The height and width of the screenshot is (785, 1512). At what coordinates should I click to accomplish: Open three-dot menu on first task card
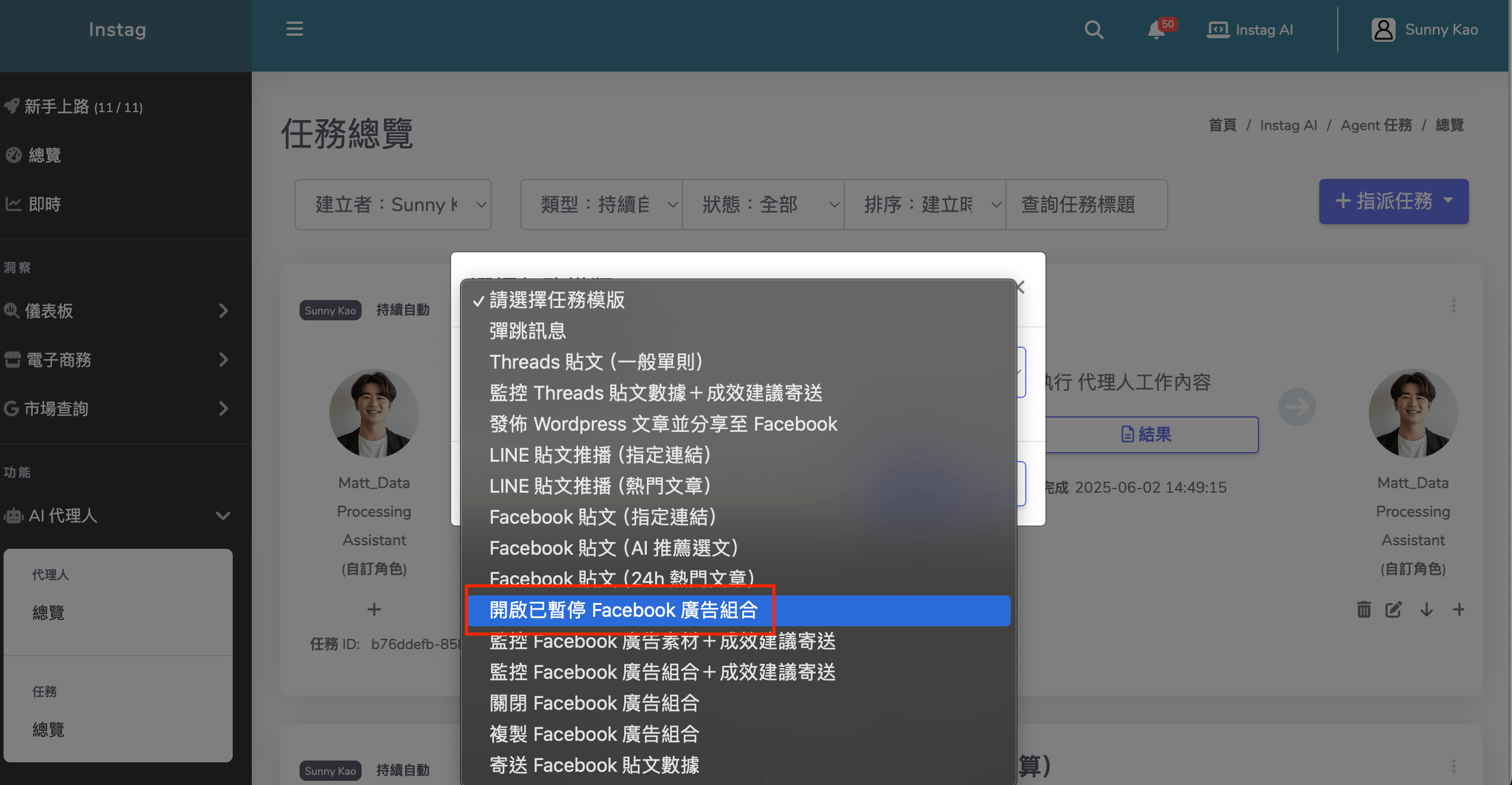[x=1454, y=306]
